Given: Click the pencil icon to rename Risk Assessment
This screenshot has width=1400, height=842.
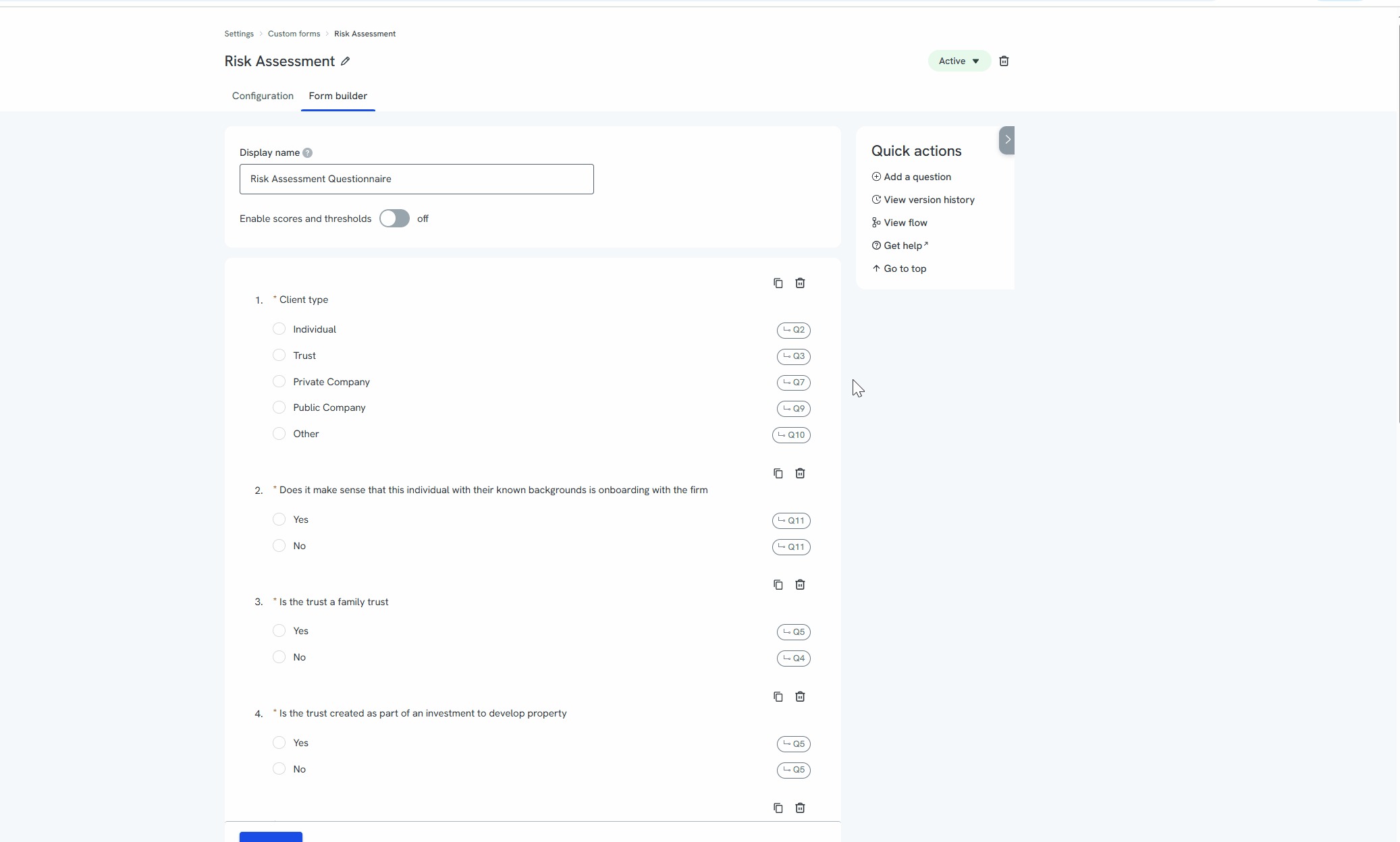Looking at the screenshot, I should [x=345, y=61].
